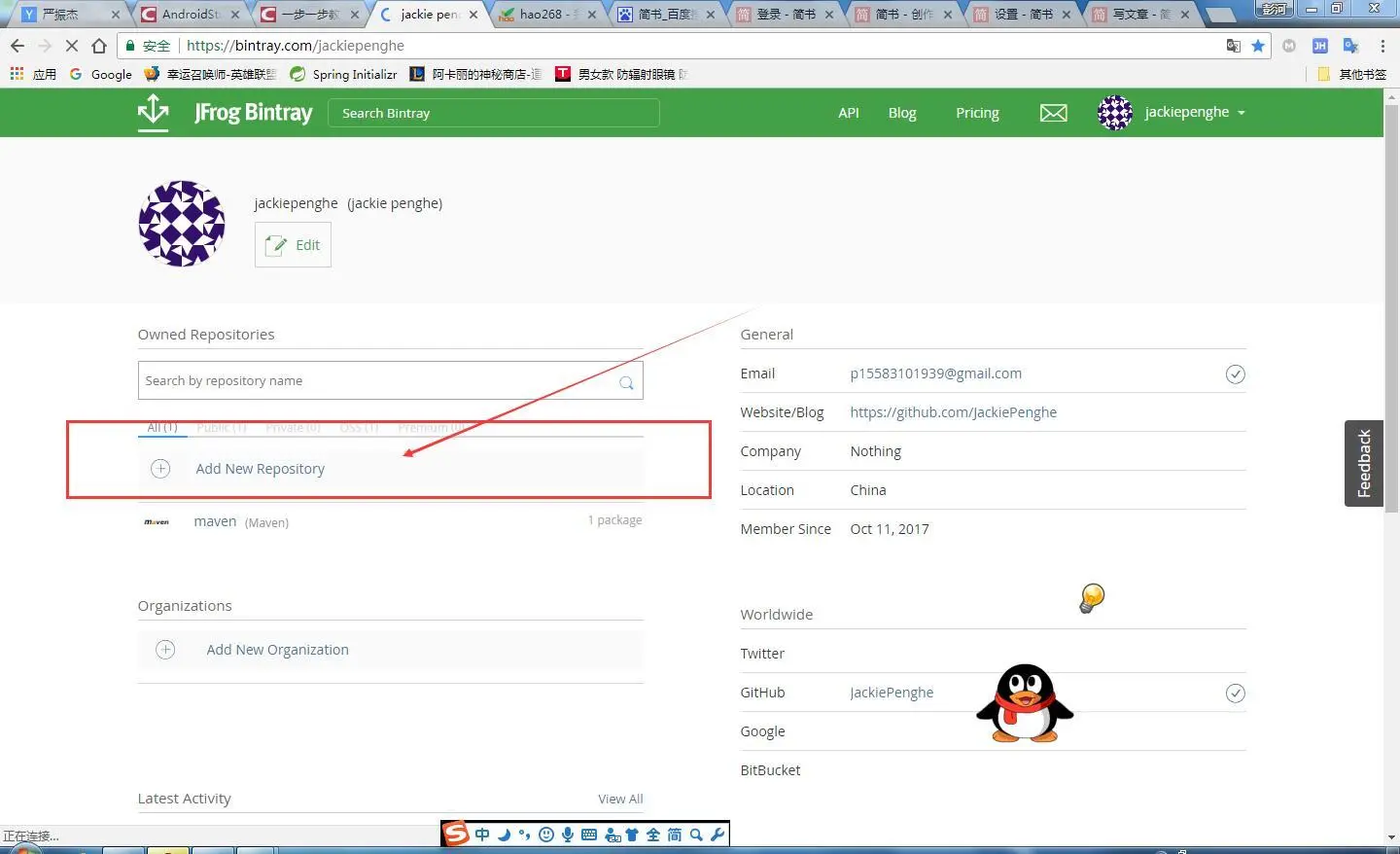Click the shirt skin icon in Sogou bar
This screenshot has height=854, width=1400.
pos(632,835)
